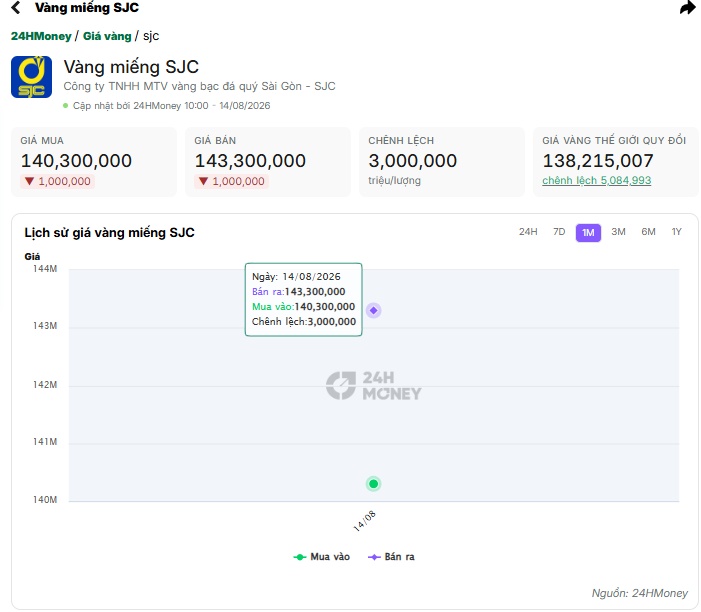
Task: Click the Giá axis title
Action: click(x=32, y=257)
